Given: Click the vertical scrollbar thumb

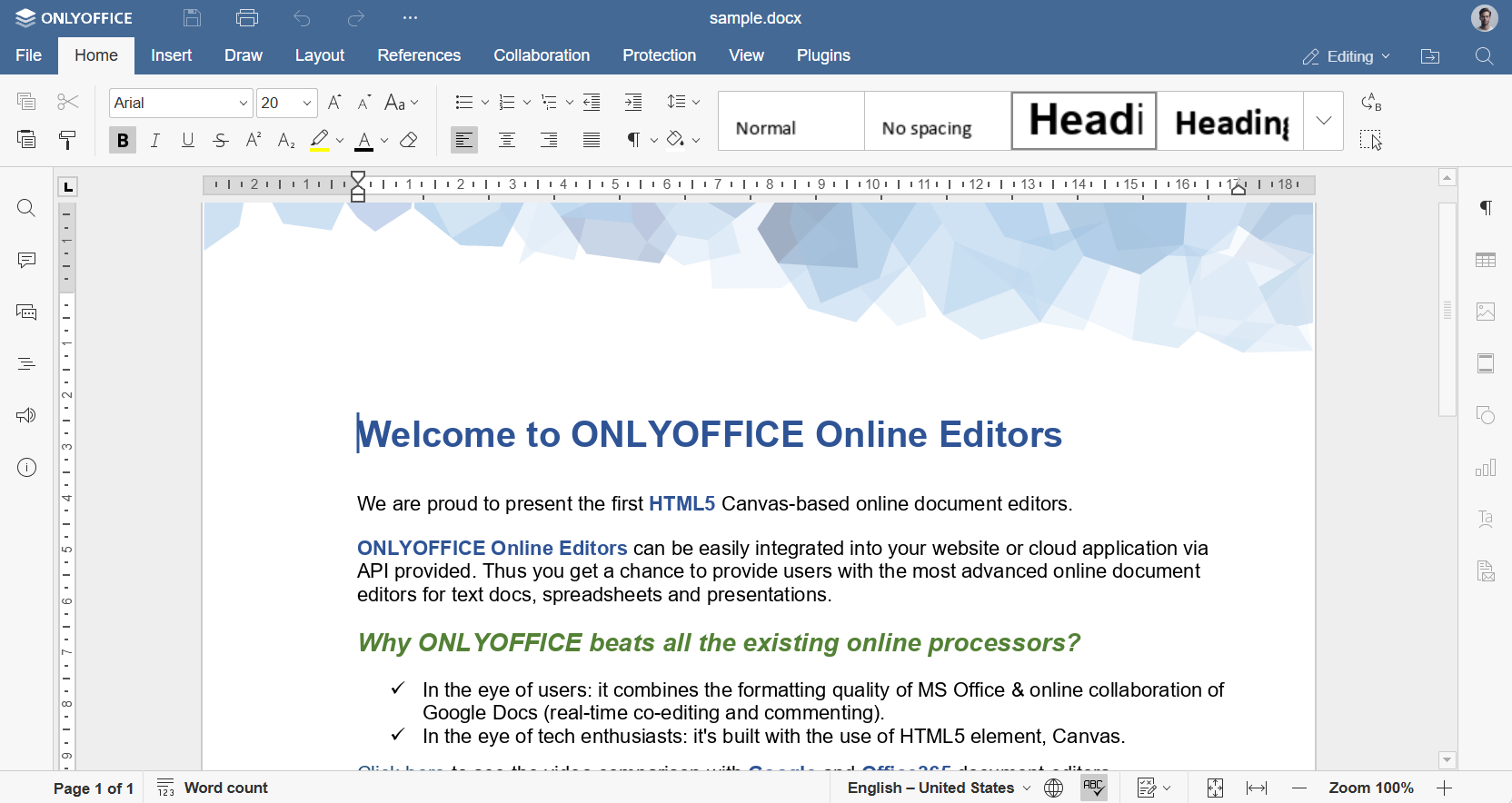Looking at the screenshot, I should click(x=1447, y=310).
